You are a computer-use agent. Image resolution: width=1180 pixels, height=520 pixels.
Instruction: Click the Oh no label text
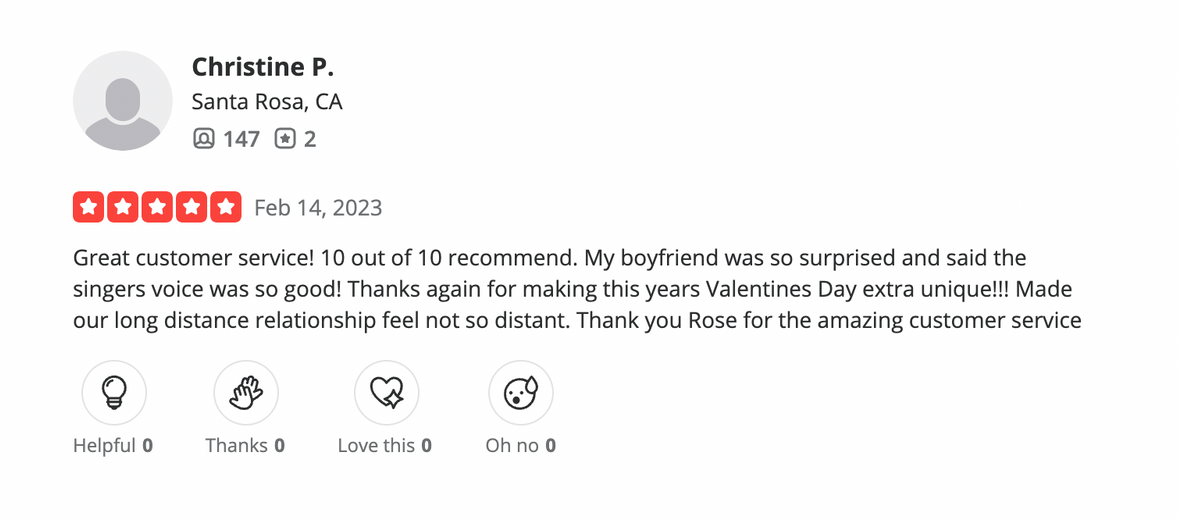pyautogui.click(x=512, y=445)
